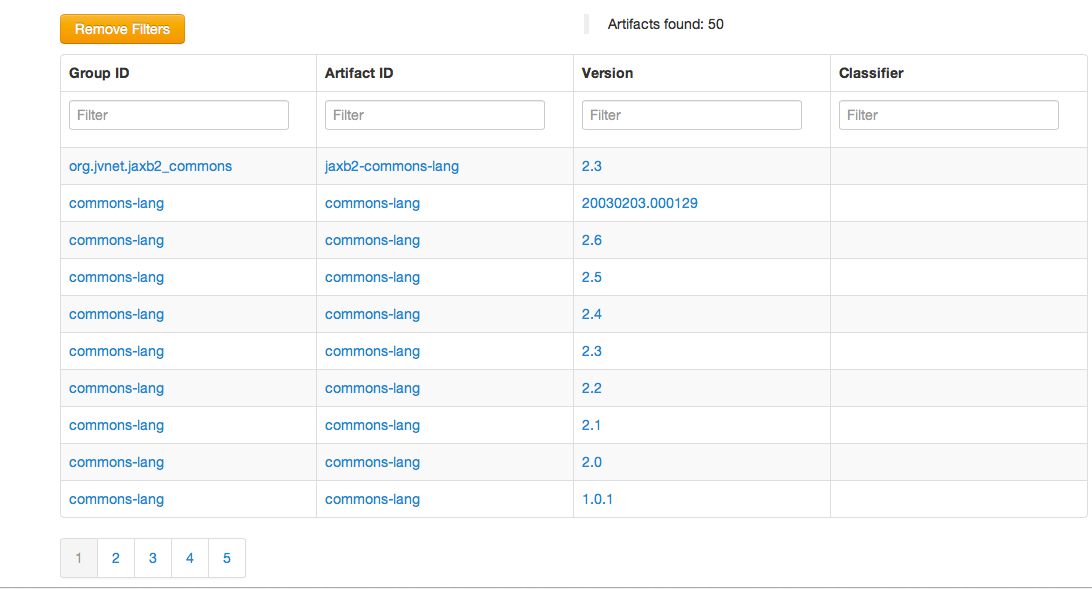Click the Classifier filter input
1092x589 pixels.
coord(948,115)
